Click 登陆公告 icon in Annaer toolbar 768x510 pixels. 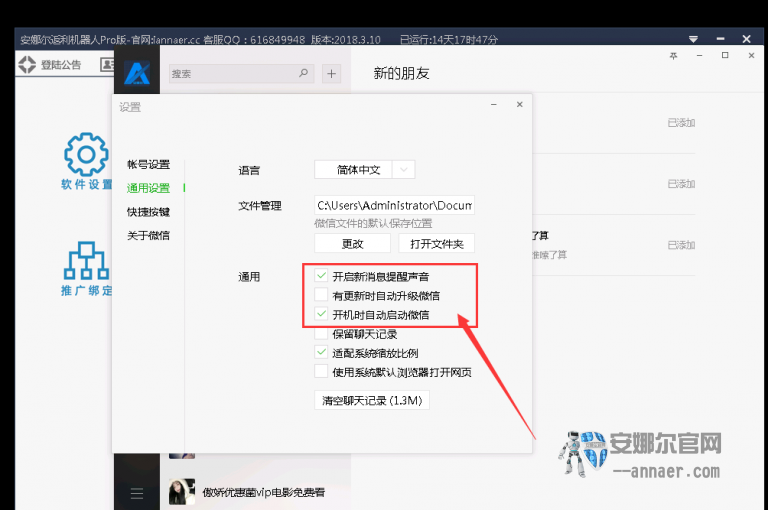tap(27, 64)
